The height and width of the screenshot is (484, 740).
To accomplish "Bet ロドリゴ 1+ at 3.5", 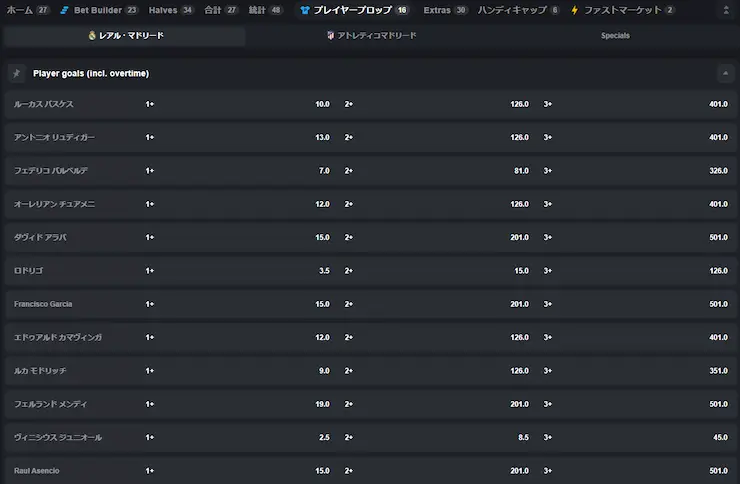I will tap(237, 271).
